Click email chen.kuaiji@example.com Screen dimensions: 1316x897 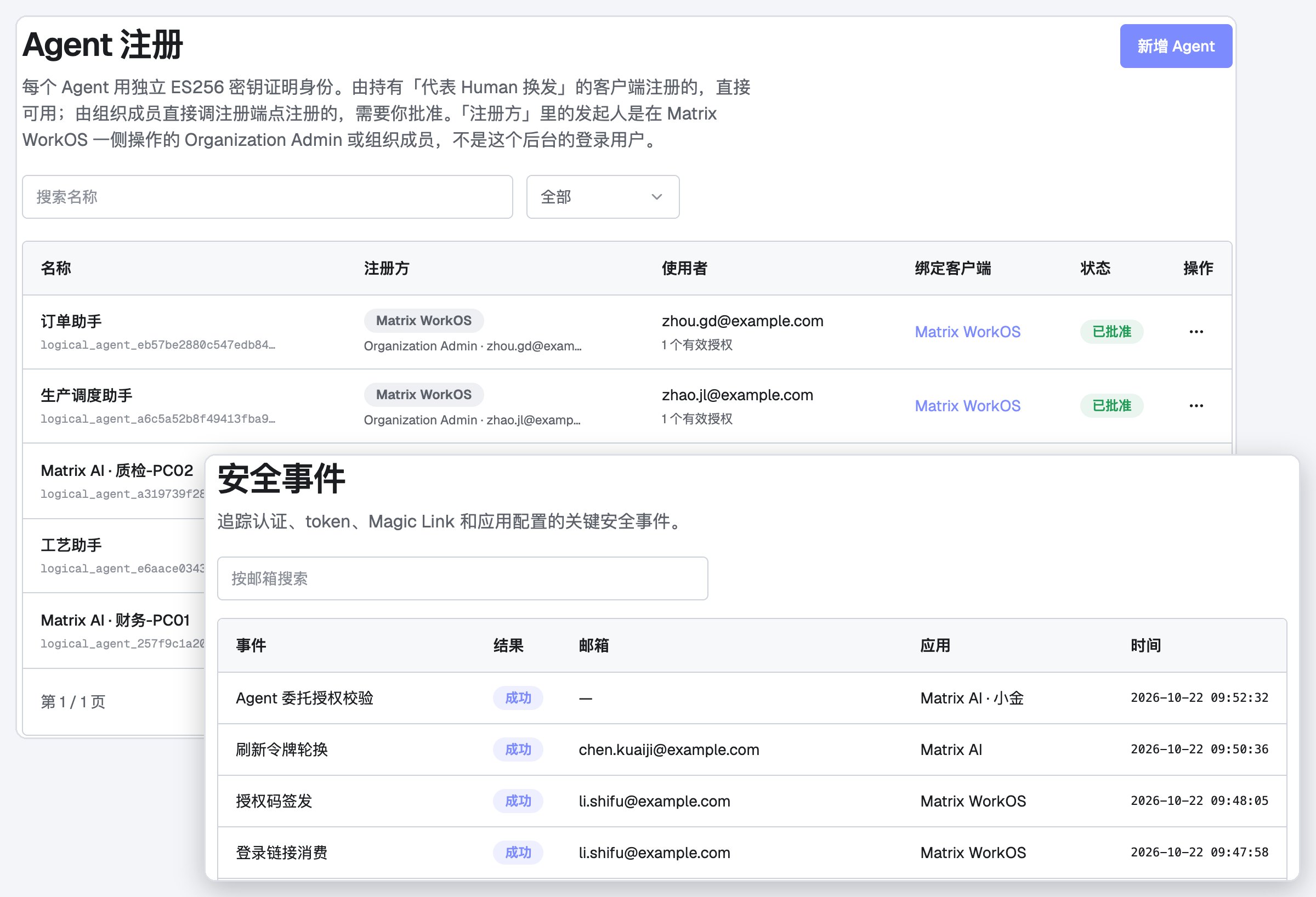point(669,750)
